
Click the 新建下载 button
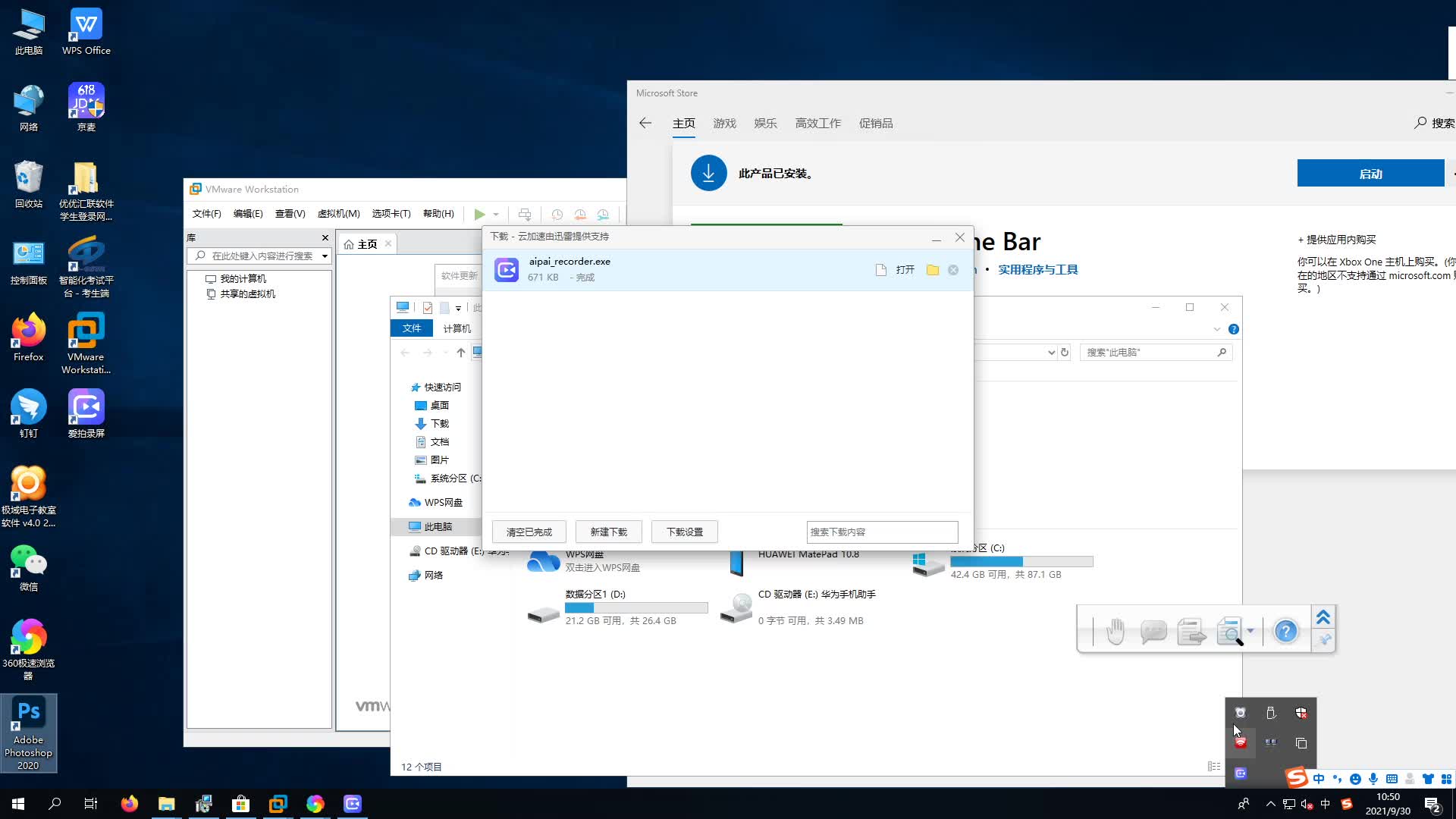(609, 532)
